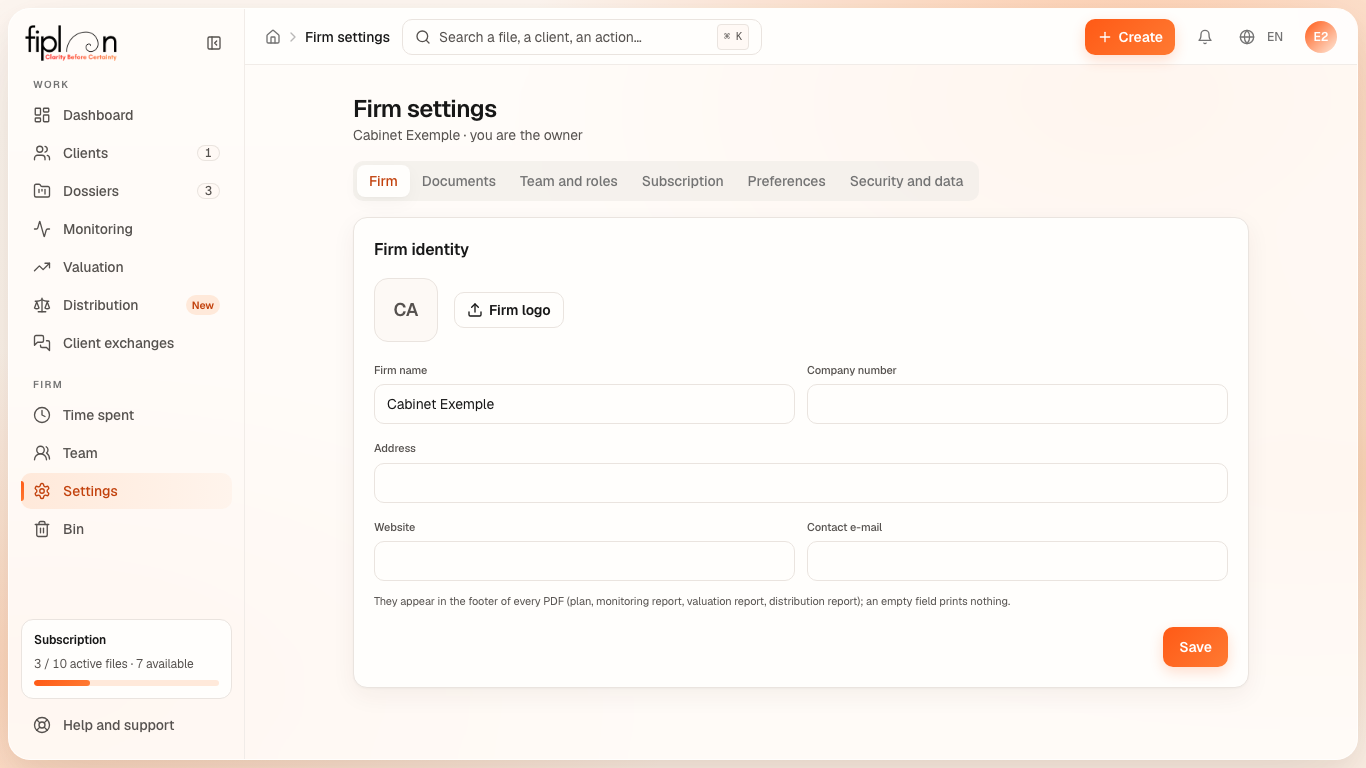Click into the Address field

pyautogui.click(x=801, y=483)
